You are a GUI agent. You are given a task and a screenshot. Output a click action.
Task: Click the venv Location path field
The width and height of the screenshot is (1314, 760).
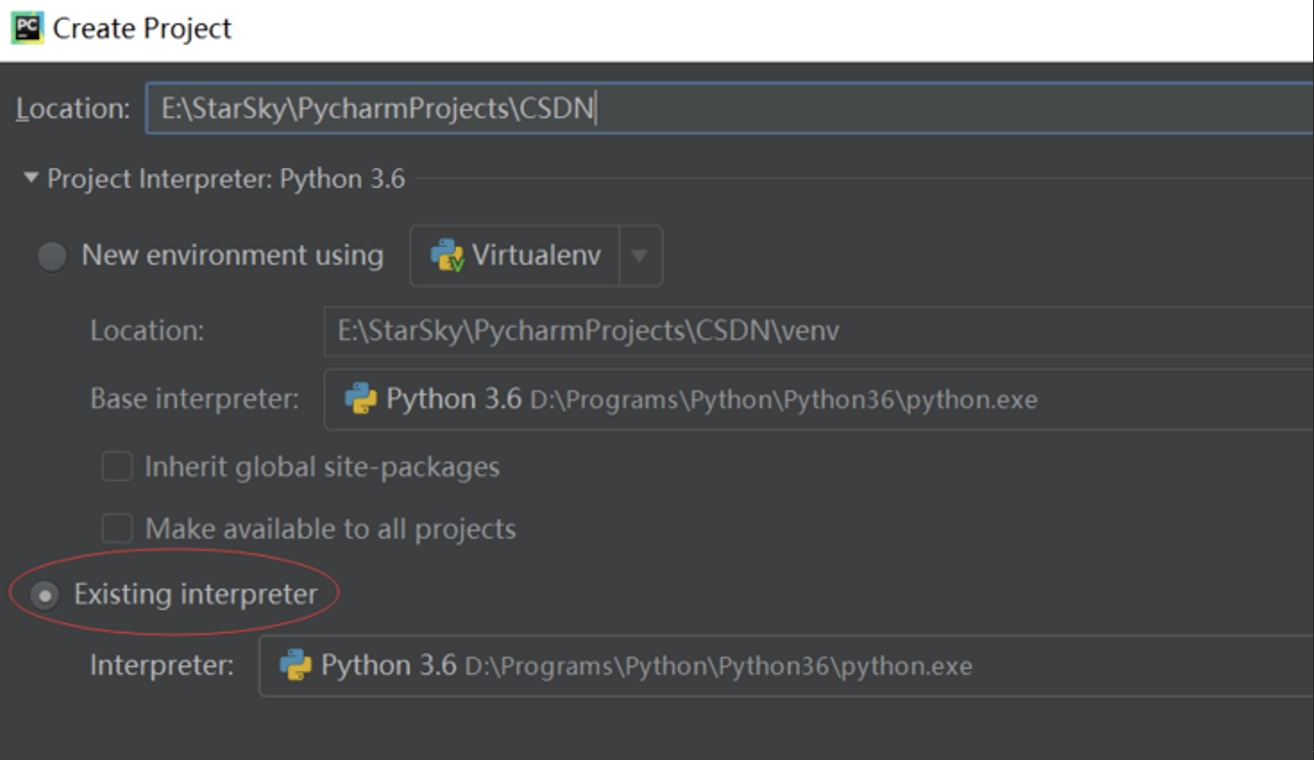[818, 331]
